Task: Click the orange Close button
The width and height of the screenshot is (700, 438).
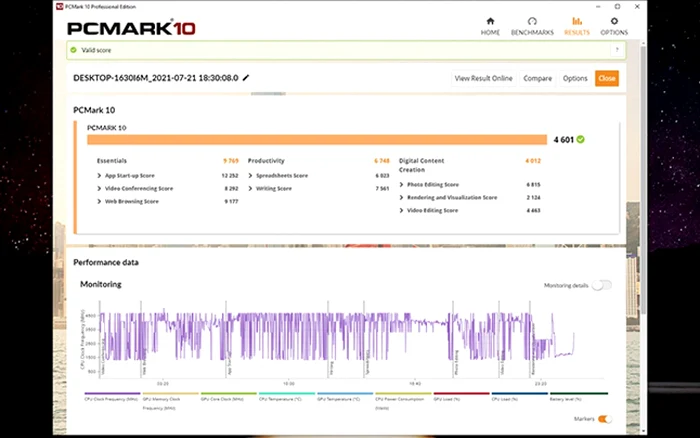Action: click(x=607, y=78)
